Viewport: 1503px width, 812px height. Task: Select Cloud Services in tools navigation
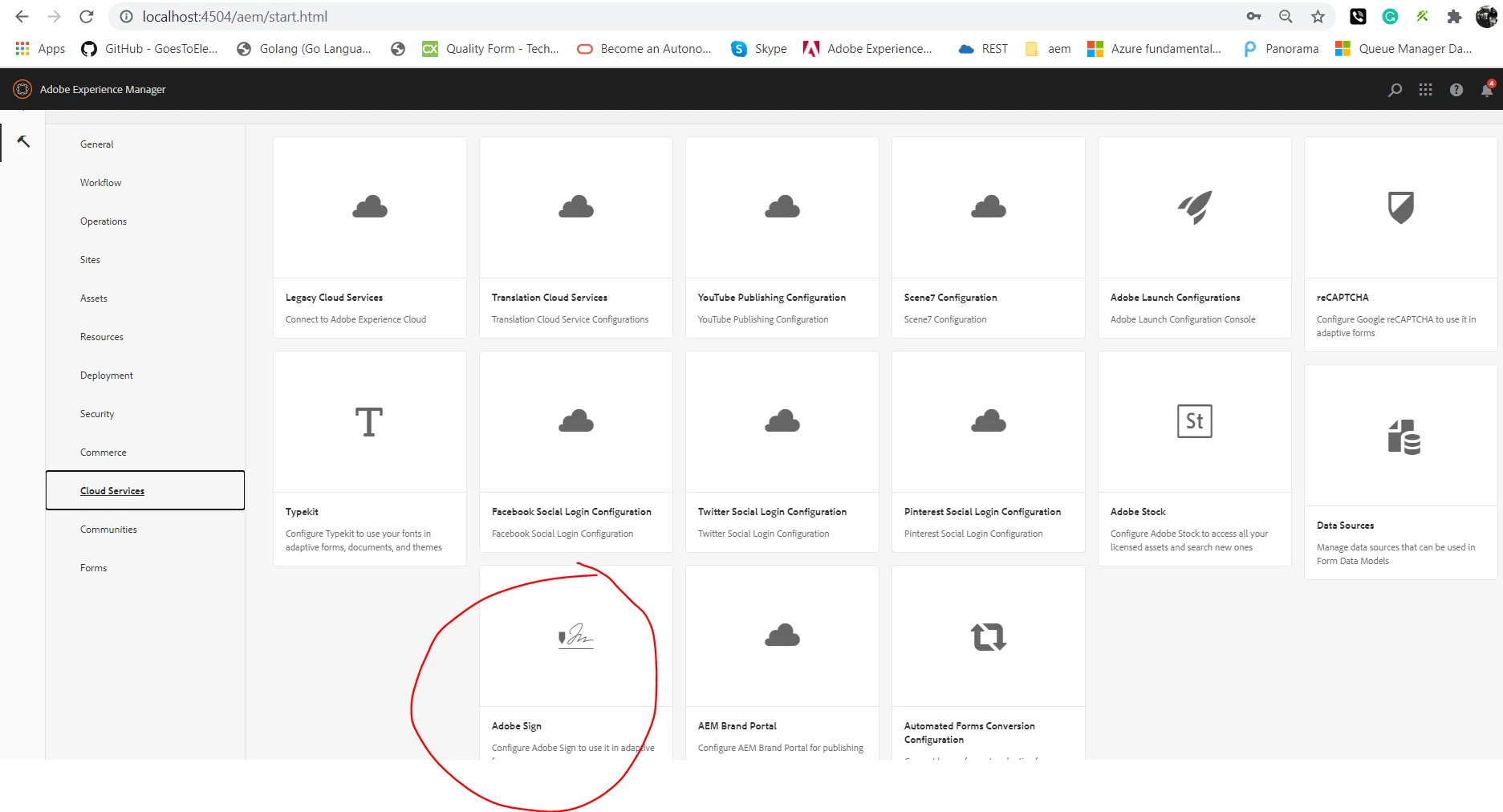click(145, 490)
